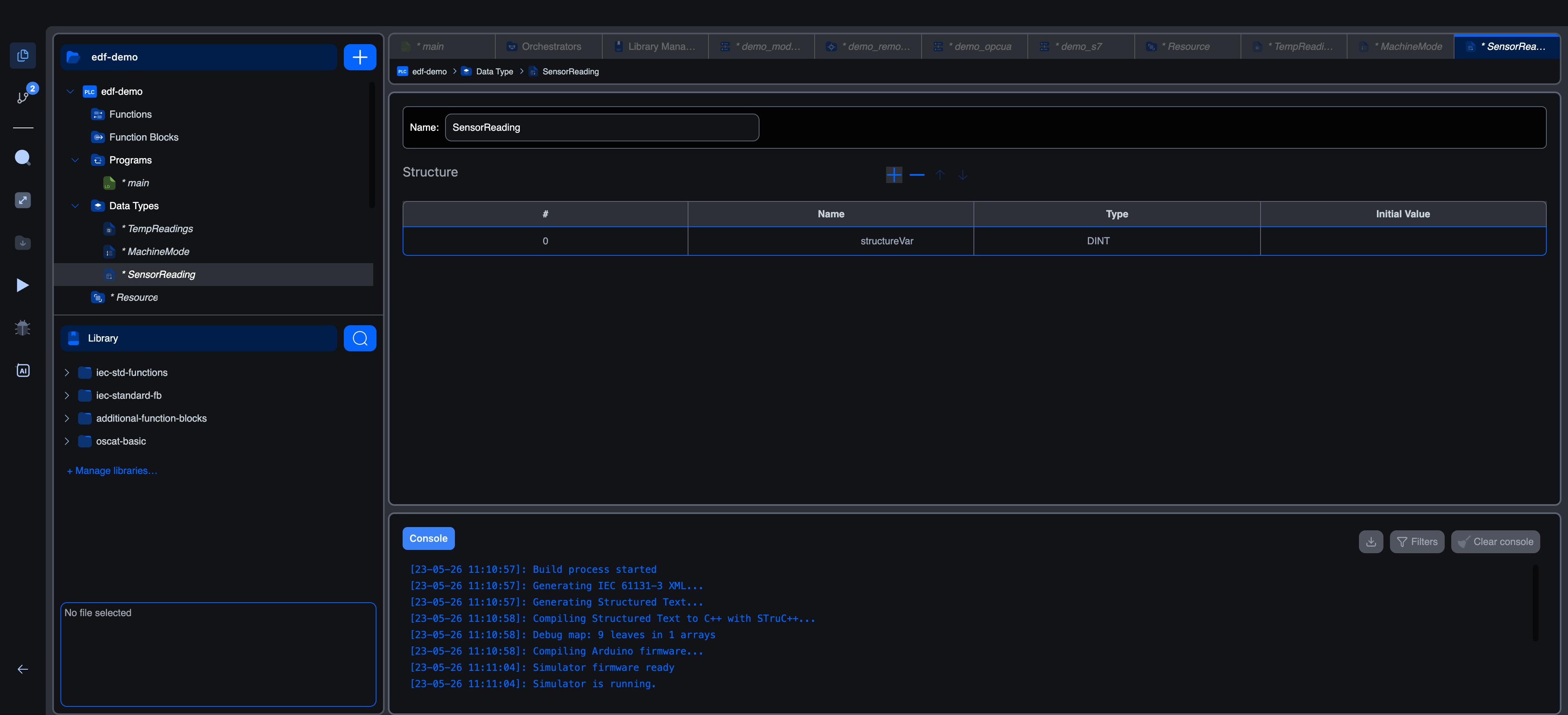Screen dimensions: 1568x715
Task: Click the Type column header
Action: coord(1117,214)
